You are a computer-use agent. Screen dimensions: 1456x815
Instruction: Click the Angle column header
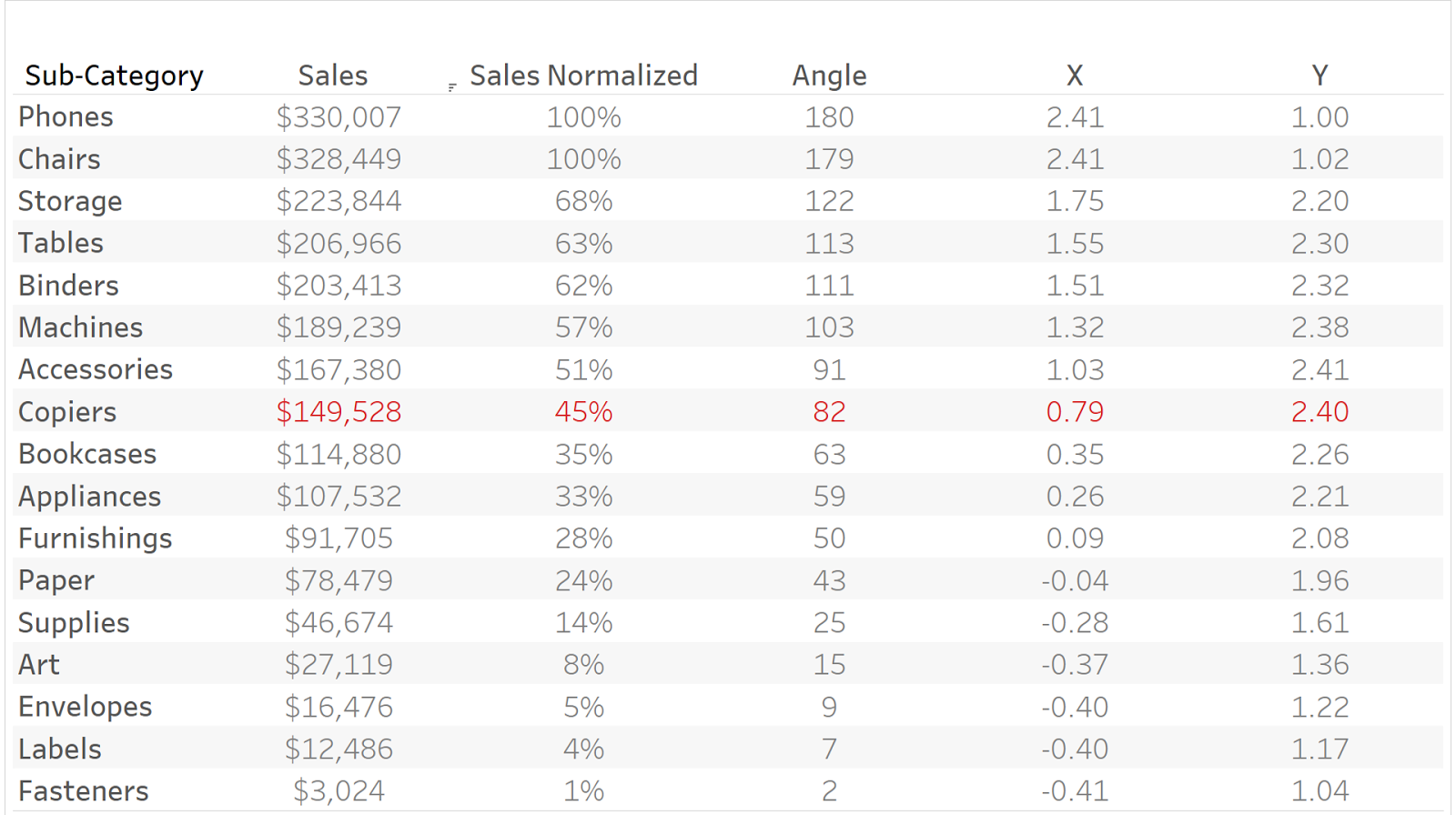coord(829,75)
